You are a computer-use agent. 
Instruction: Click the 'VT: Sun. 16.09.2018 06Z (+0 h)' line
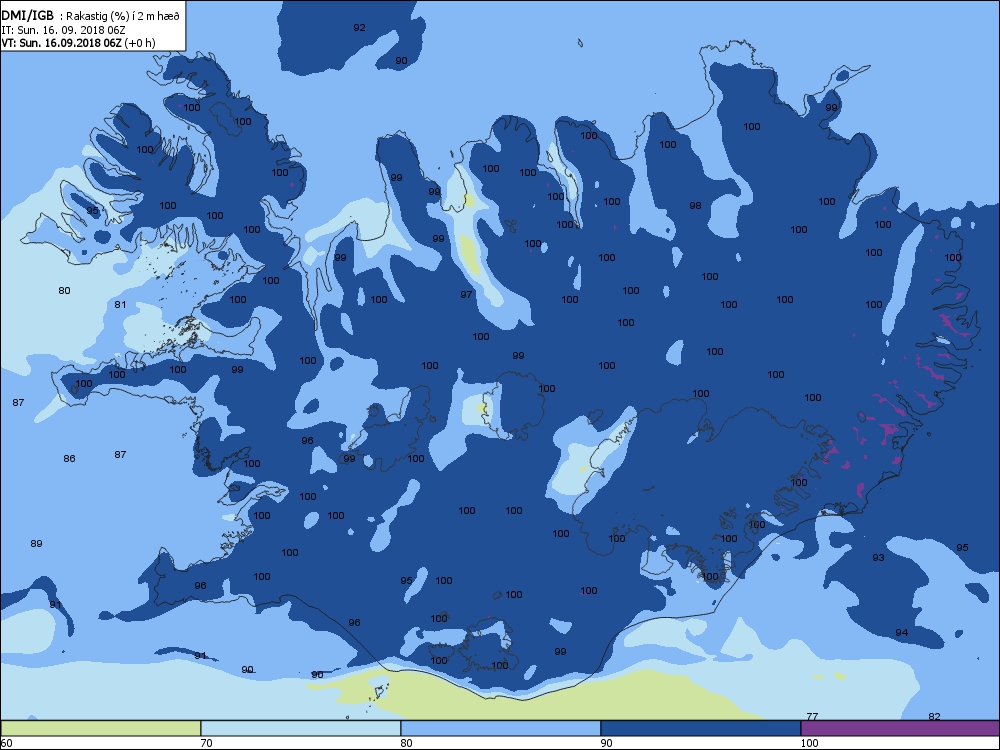coord(78,43)
